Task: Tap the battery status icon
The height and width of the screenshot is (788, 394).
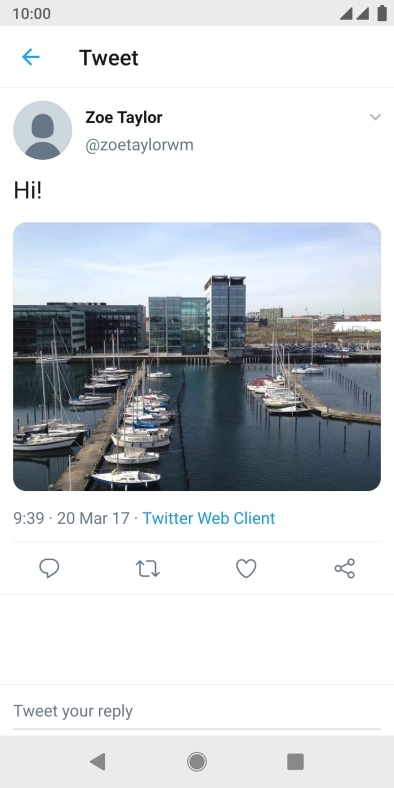Action: [x=382, y=13]
